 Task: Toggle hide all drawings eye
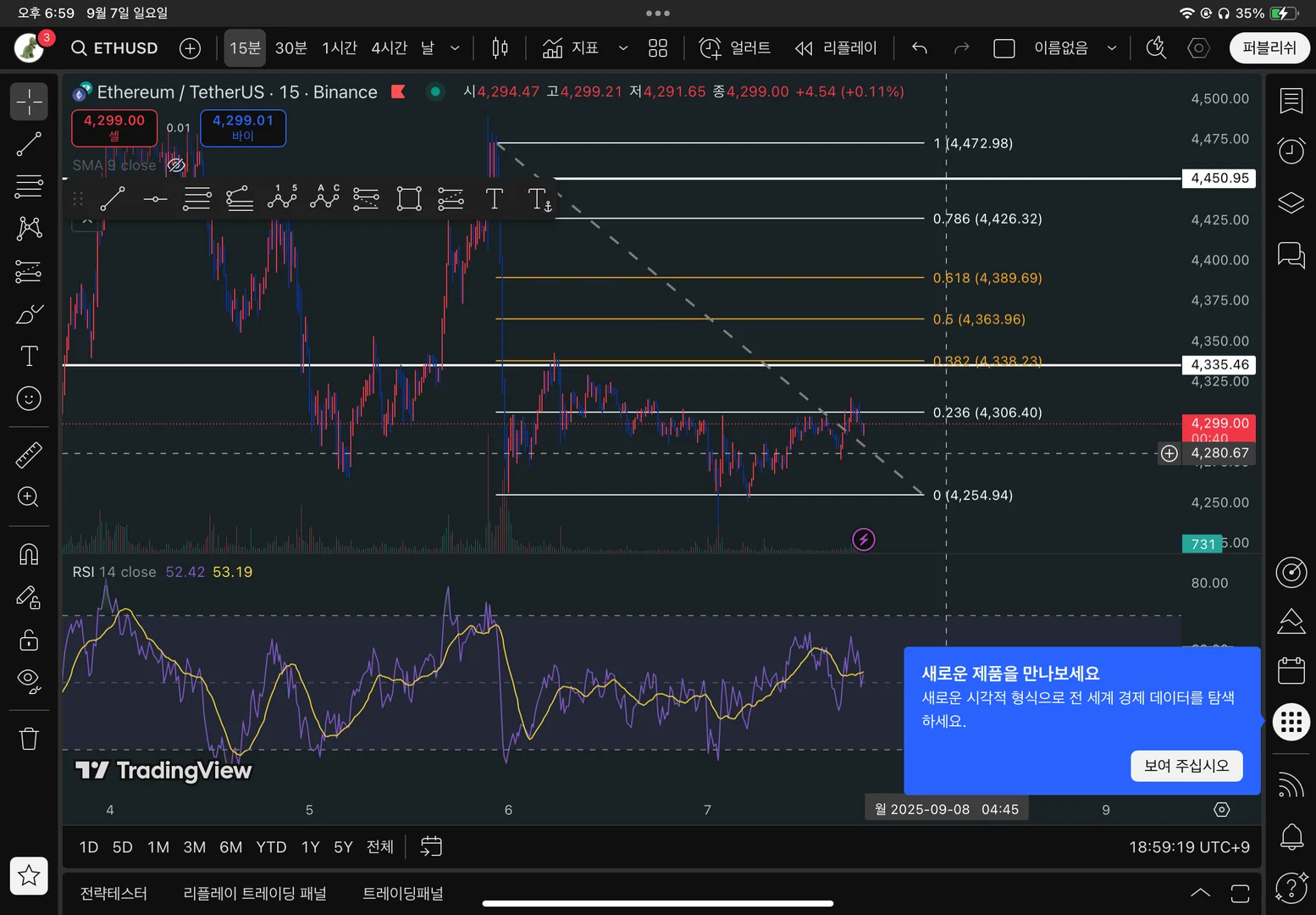tap(29, 681)
